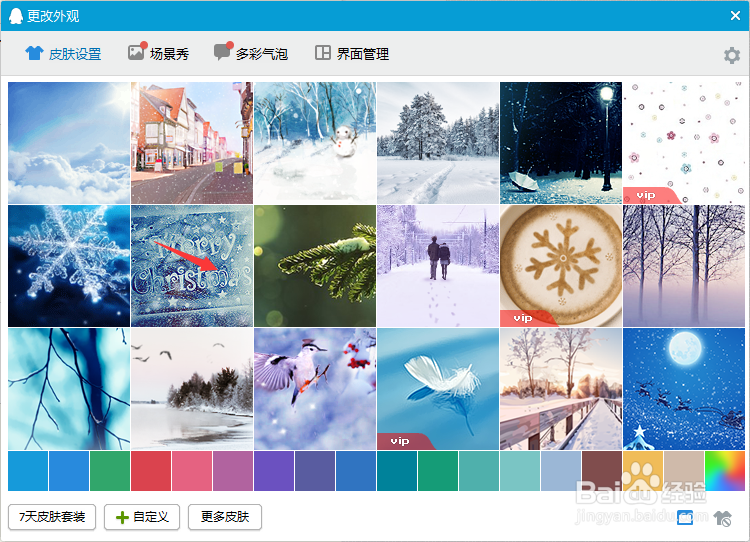Choose the purple misty bare trees skin
Screen dimensions: 750x542
[684, 266]
